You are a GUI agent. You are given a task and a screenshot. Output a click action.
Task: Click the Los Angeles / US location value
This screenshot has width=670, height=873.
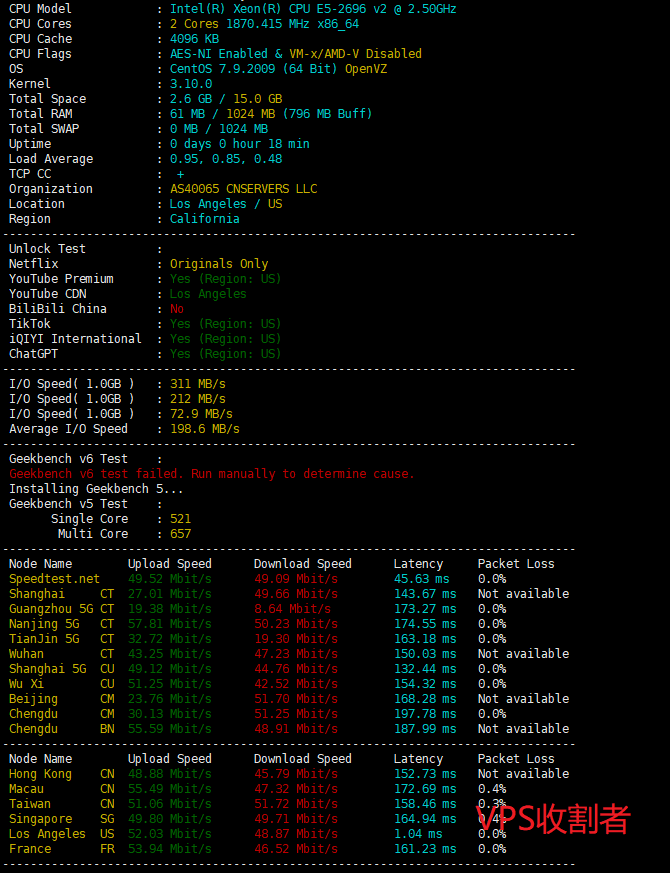[226, 204]
